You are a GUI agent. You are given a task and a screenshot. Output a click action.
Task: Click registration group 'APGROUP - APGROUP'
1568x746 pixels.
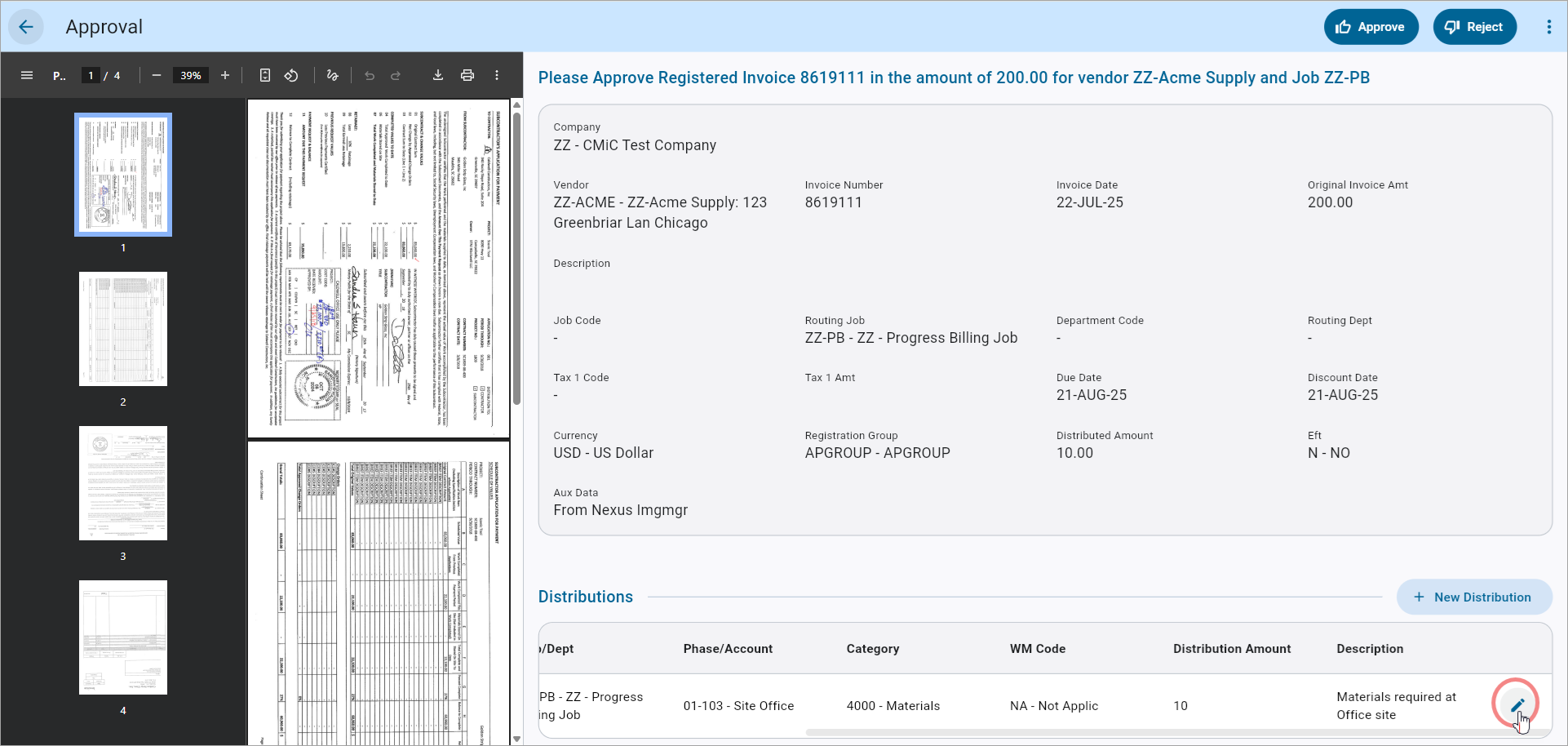pyautogui.click(x=877, y=453)
